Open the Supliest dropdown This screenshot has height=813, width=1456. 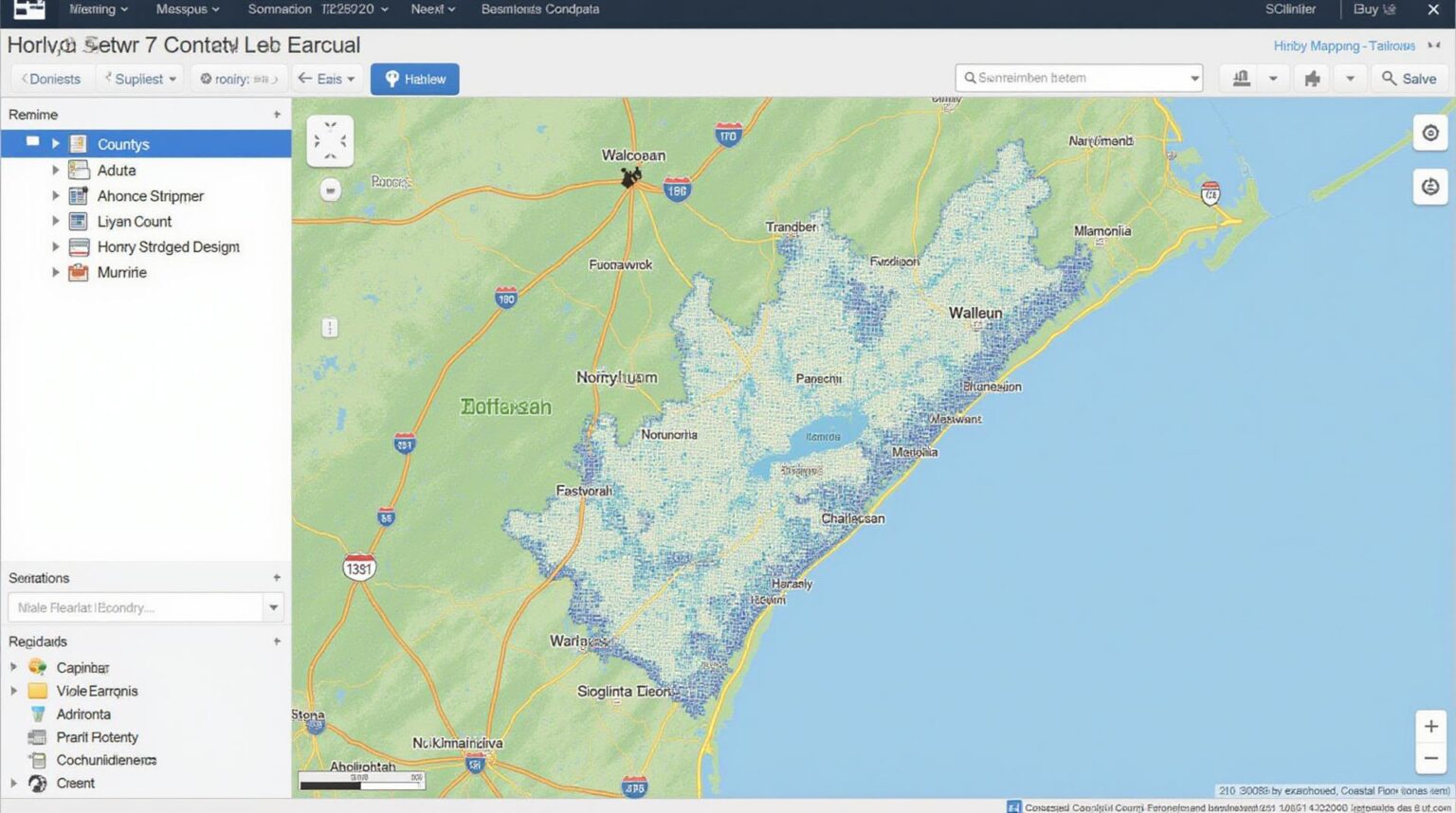(x=140, y=79)
